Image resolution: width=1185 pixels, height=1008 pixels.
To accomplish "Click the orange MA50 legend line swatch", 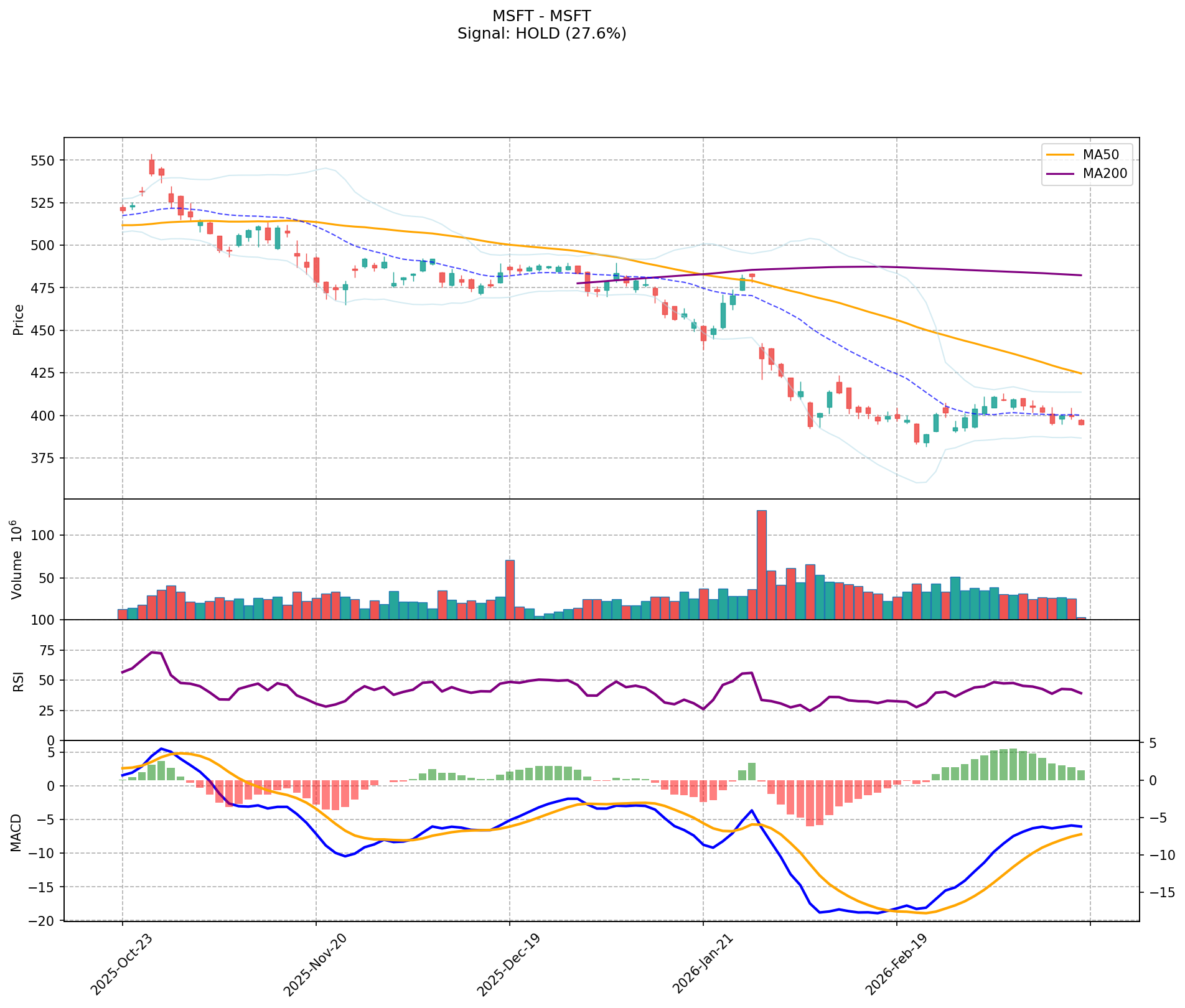I will (x=1060, y=154).
